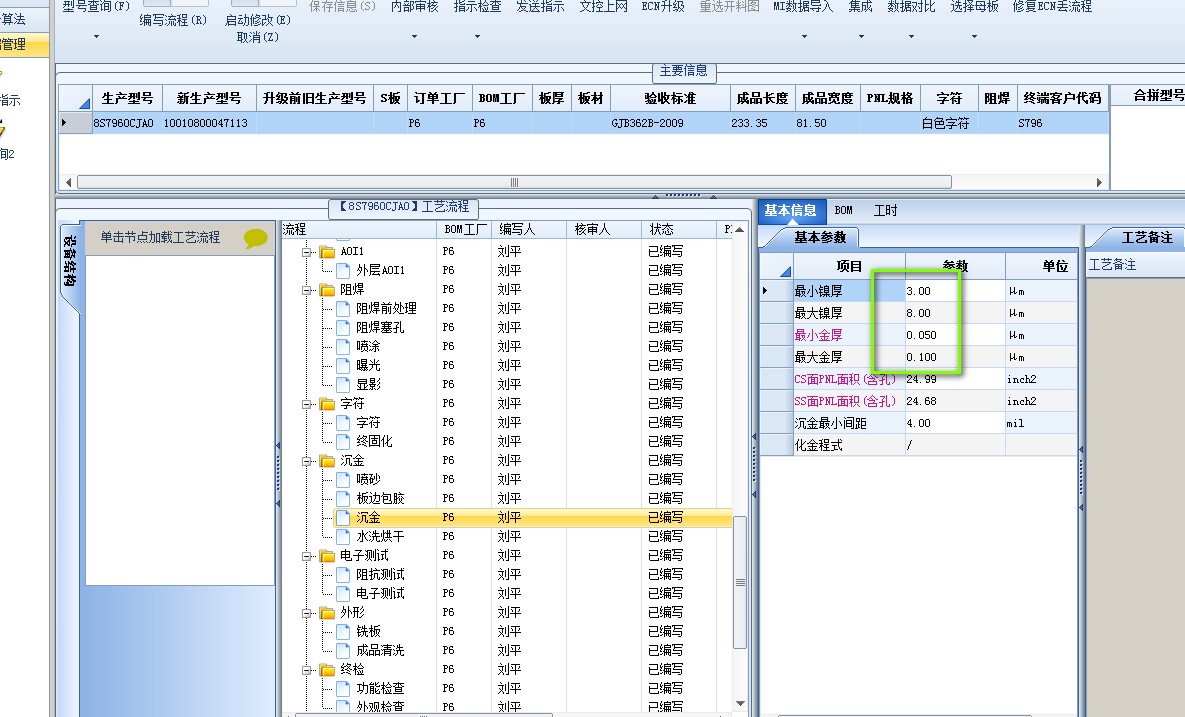1185x717 pixels.
Task: Click the 最小金厚 value 0.050 cell
Action: coord(954,335)
